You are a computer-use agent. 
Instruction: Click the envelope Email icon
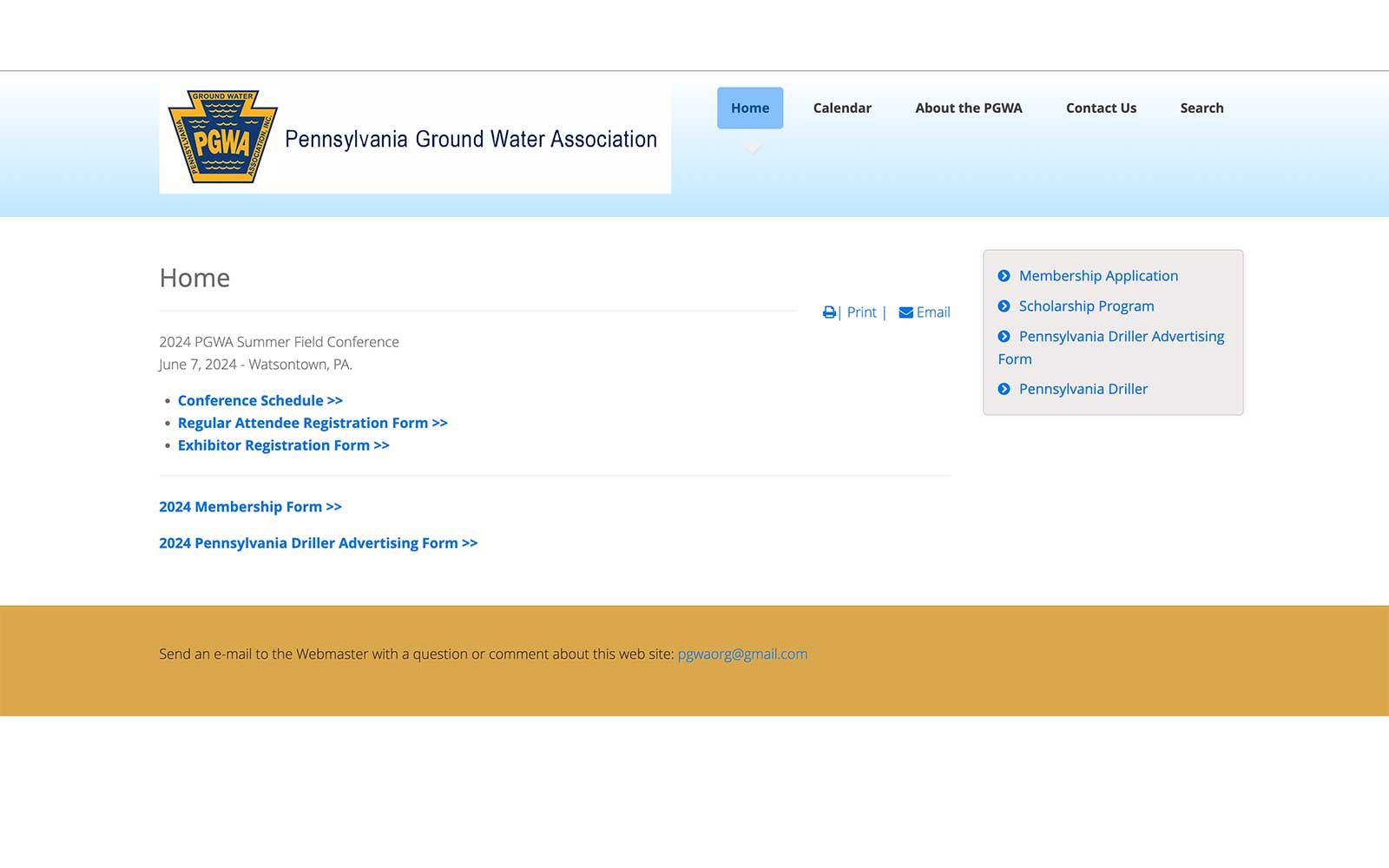[x=905, y=312]
